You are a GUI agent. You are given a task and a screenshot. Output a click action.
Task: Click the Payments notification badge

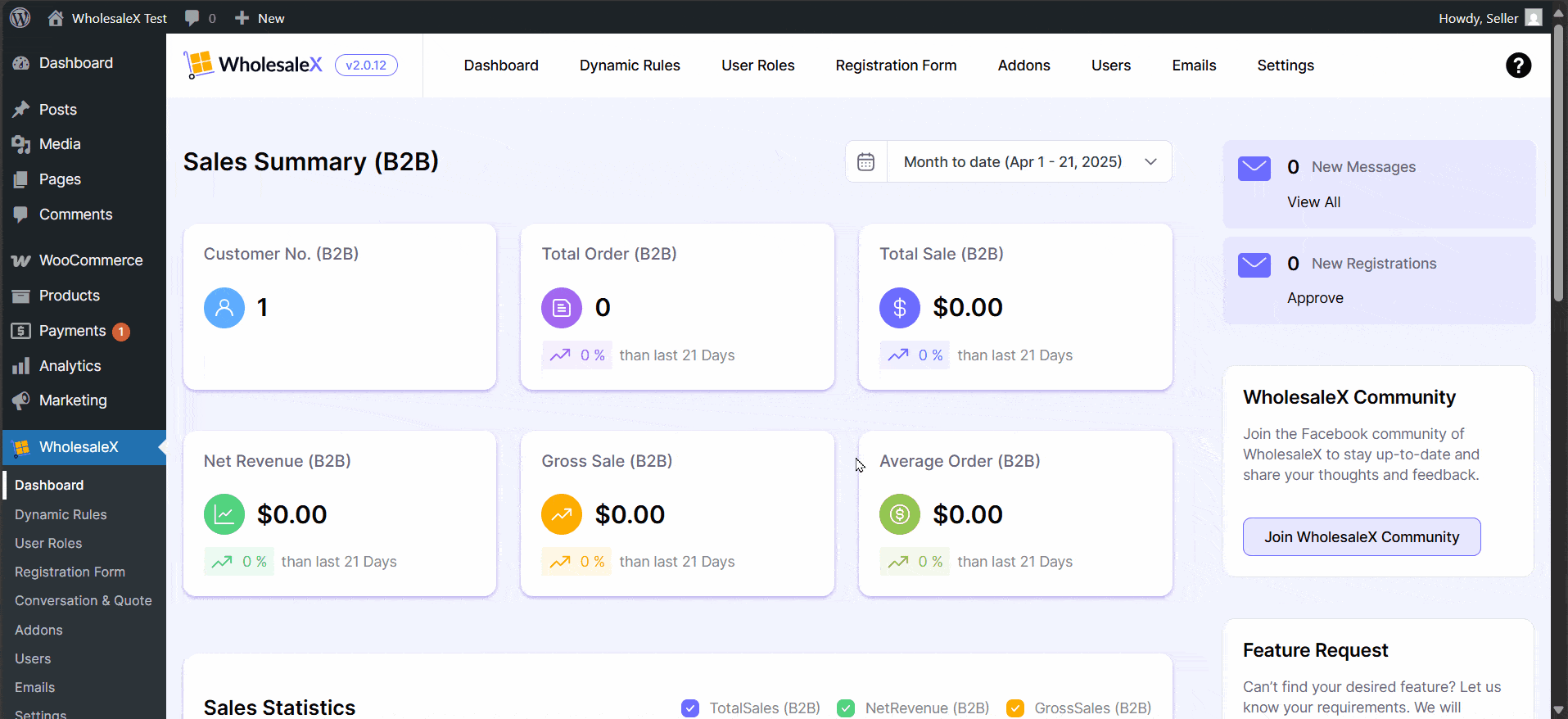(x=121, y=332)
